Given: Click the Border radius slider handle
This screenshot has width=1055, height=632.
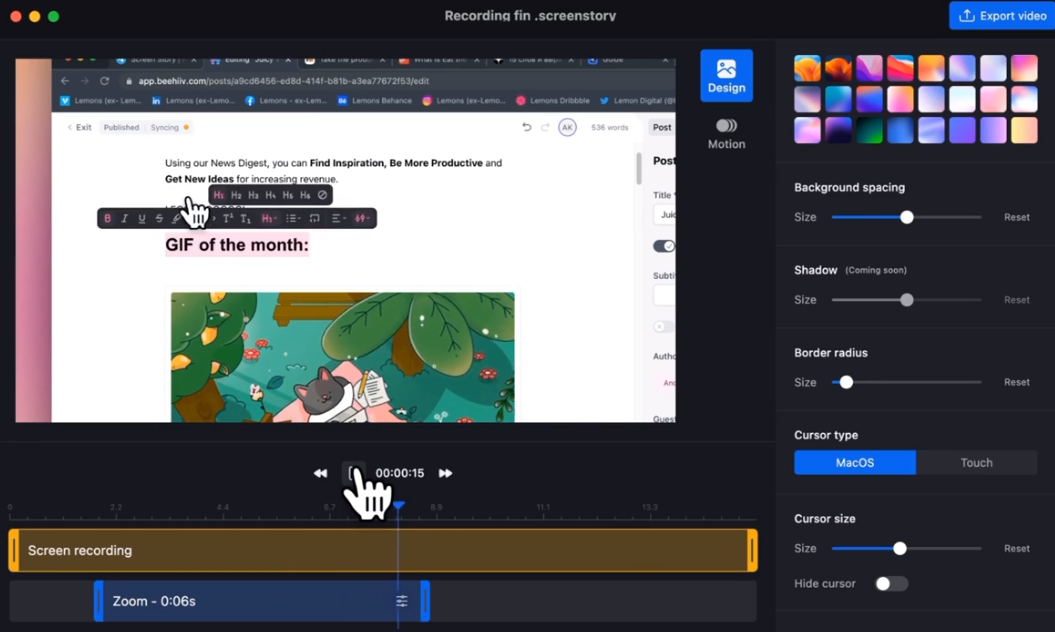Looking at the screenshot, I should tap(846, 382).
